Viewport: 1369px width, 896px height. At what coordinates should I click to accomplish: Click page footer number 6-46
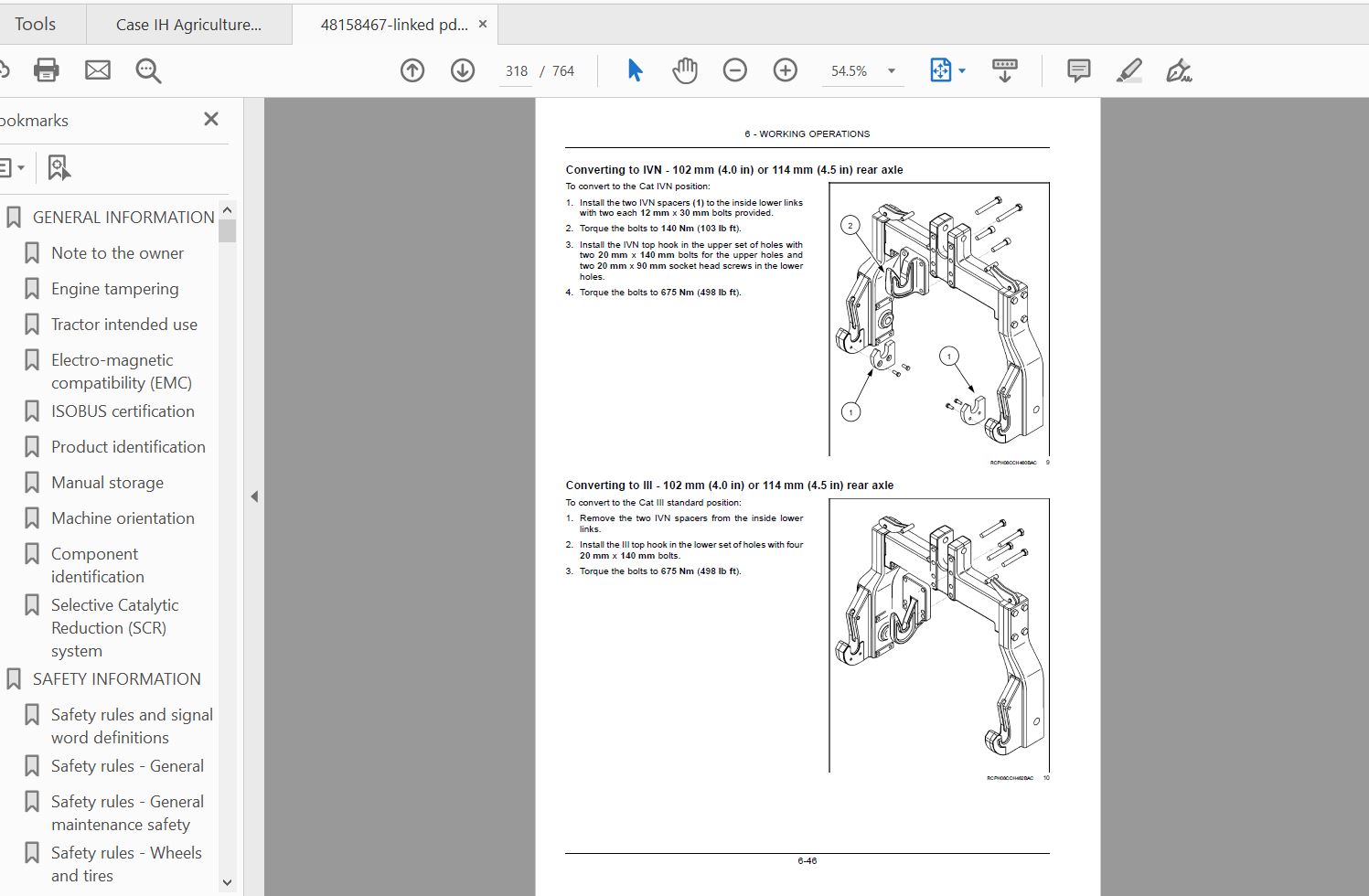pos(807,861)
